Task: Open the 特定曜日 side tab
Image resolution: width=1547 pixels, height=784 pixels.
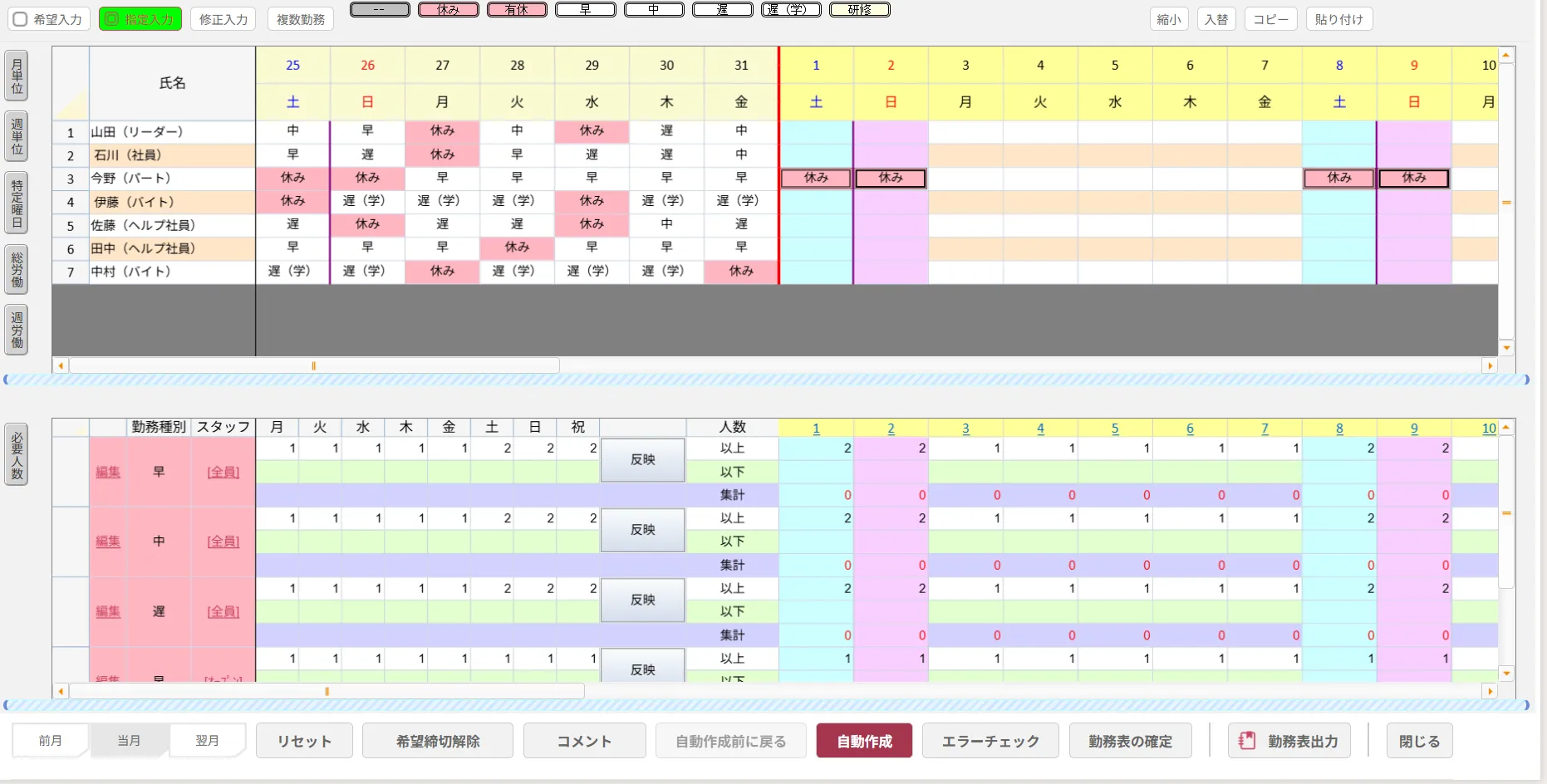Action: (x=17, y=203)
